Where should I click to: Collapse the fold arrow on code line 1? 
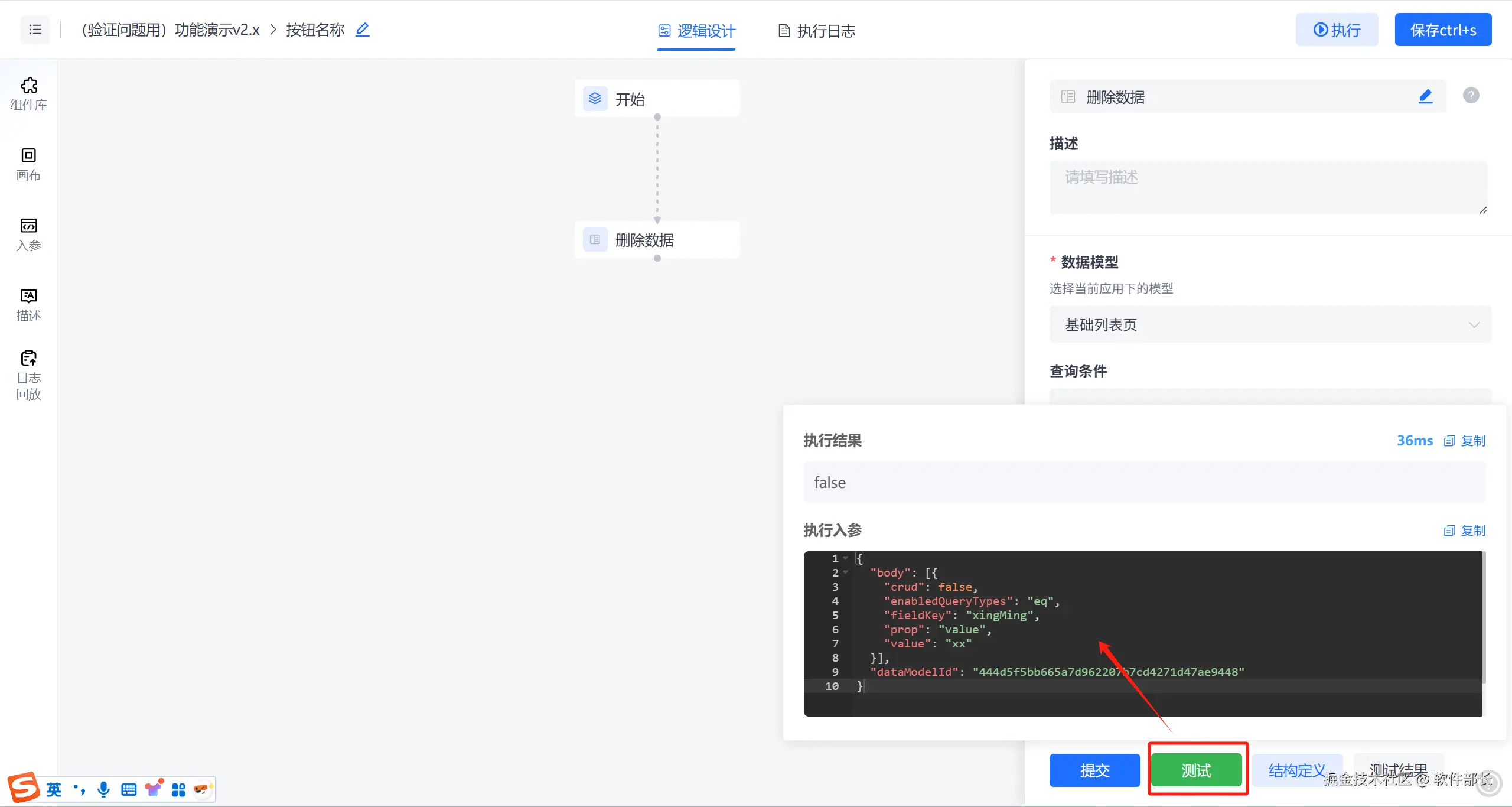pos(846,558)
